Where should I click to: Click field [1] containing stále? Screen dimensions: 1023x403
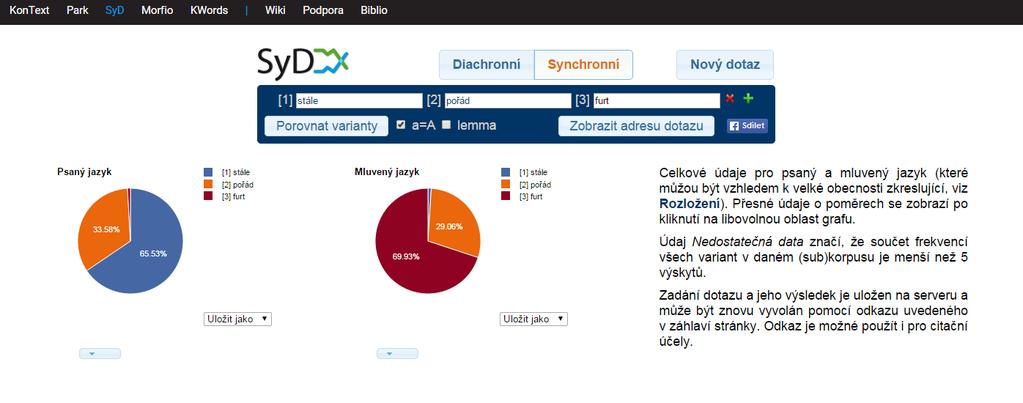[359, 100]
